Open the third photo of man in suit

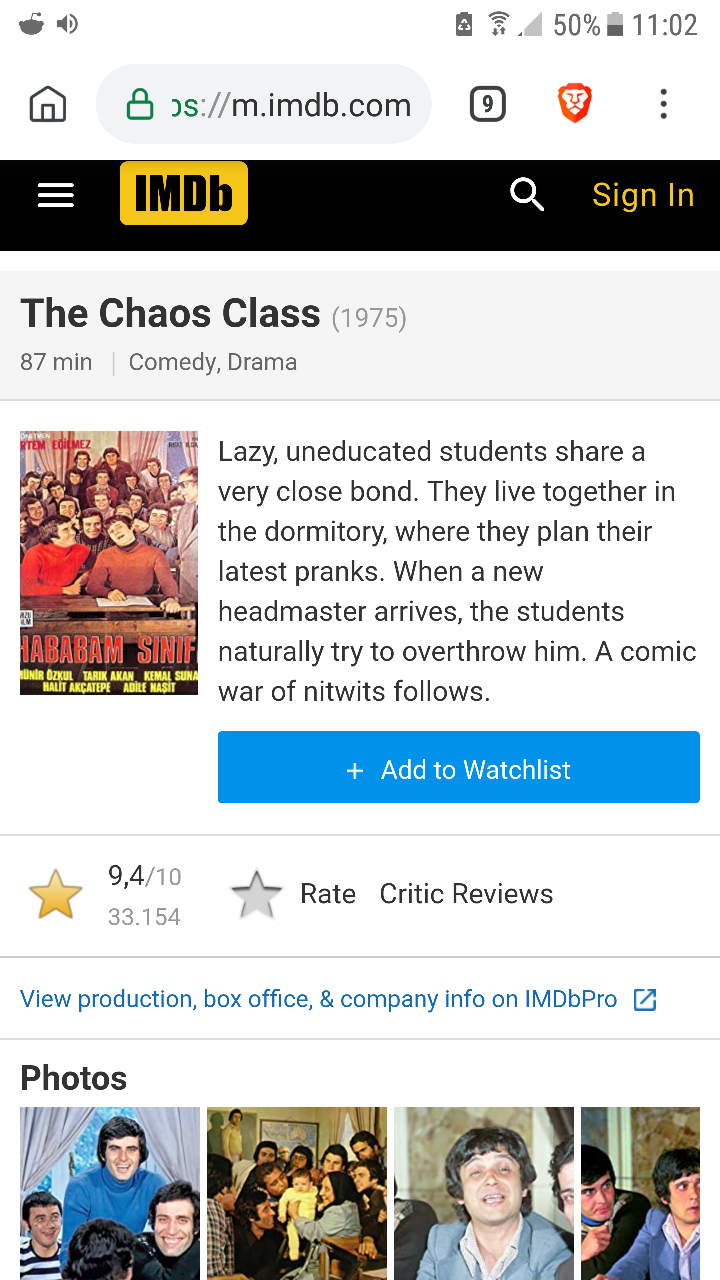pos(484,1192)
